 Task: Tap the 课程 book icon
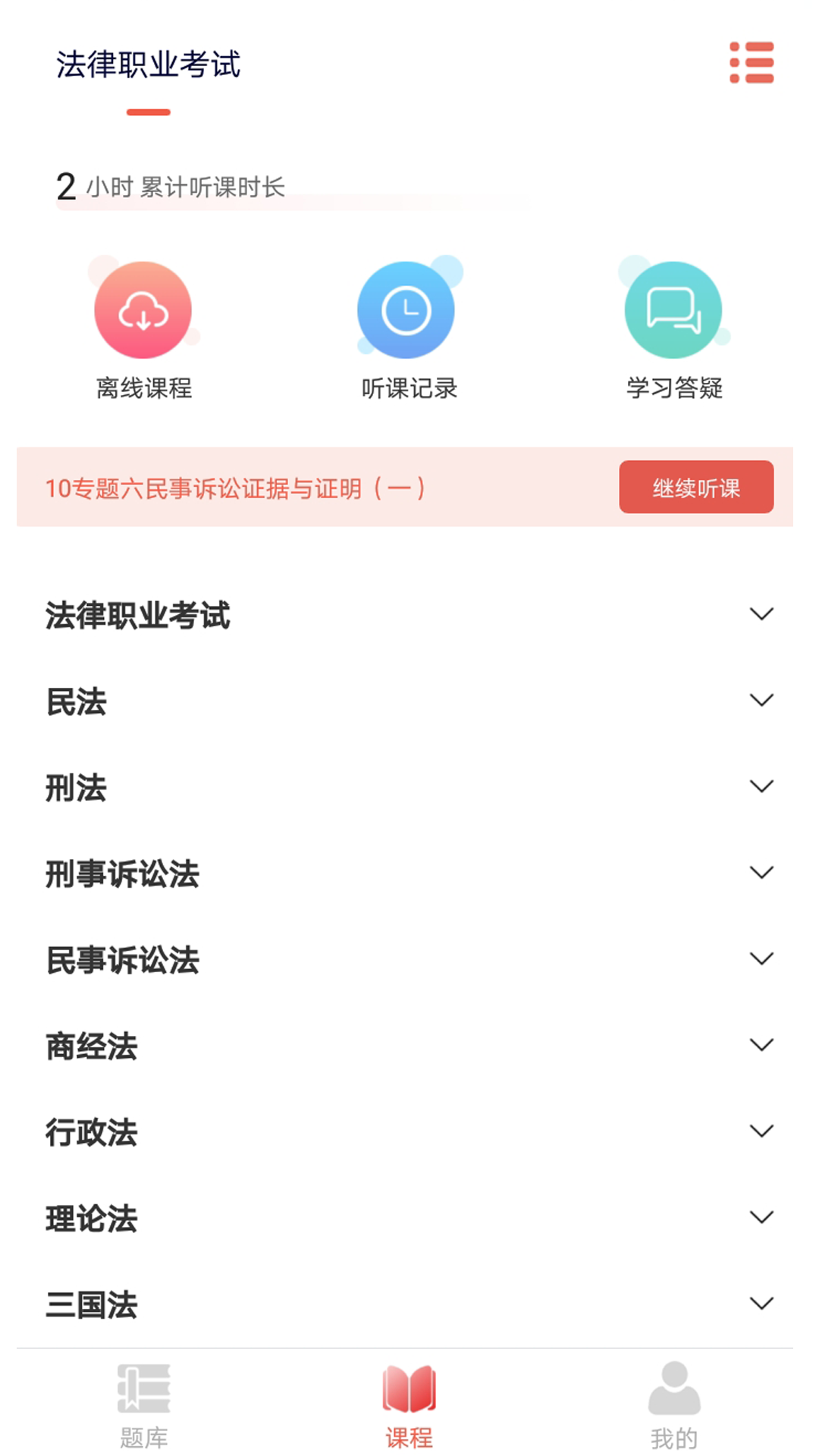pos(409,1389)
